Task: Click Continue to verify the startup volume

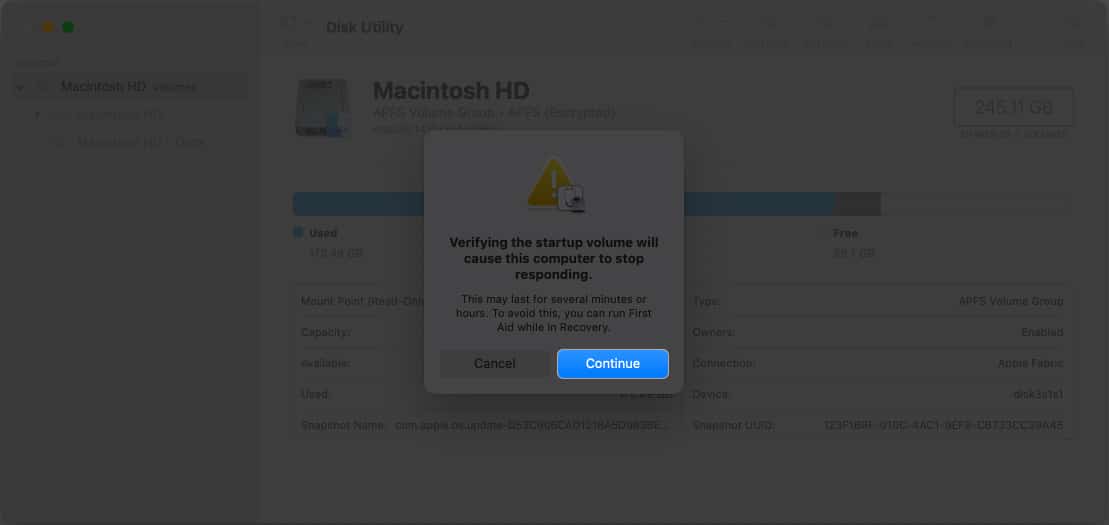Action: (x=612, y=364)
